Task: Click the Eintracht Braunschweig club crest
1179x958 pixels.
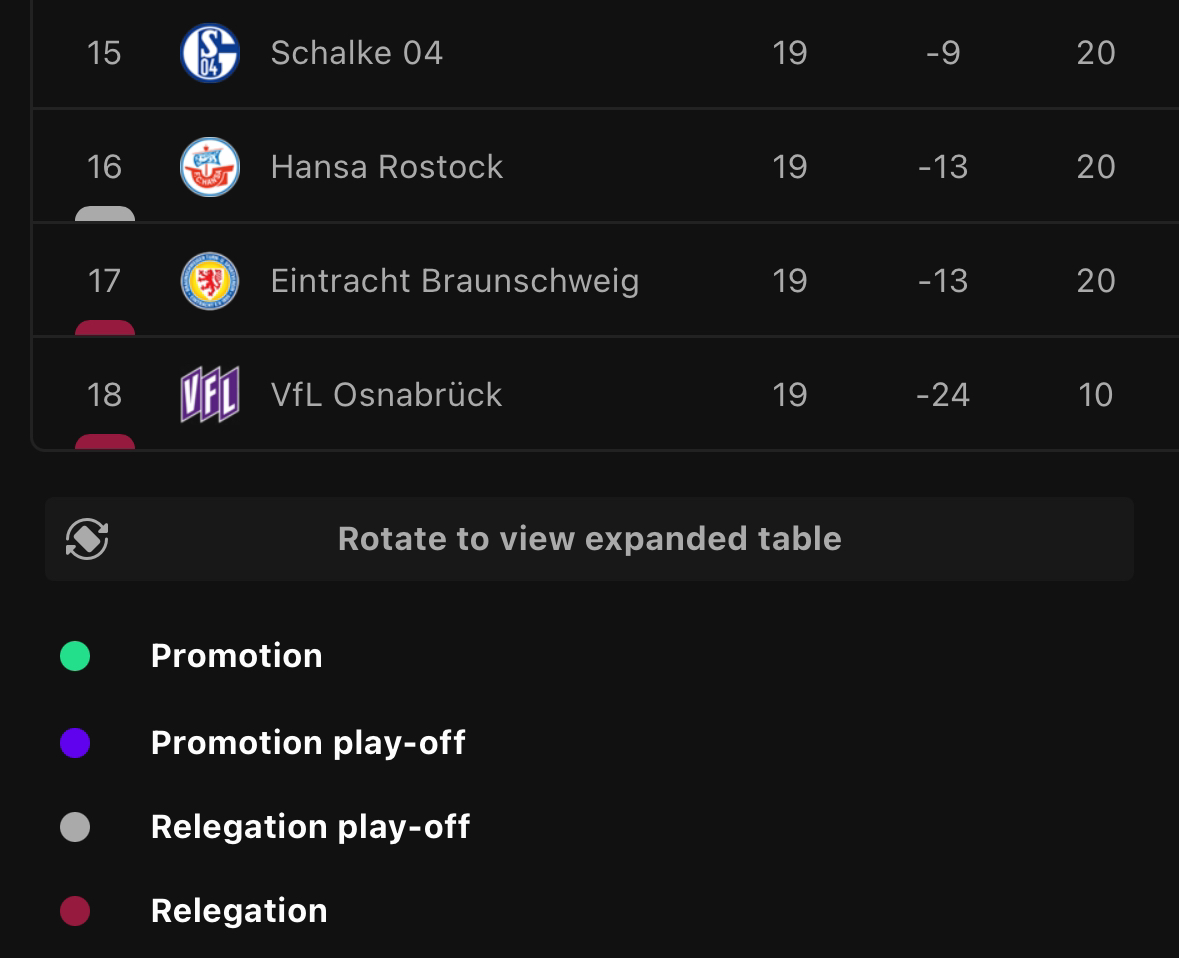Action: (x=210, y=281)
